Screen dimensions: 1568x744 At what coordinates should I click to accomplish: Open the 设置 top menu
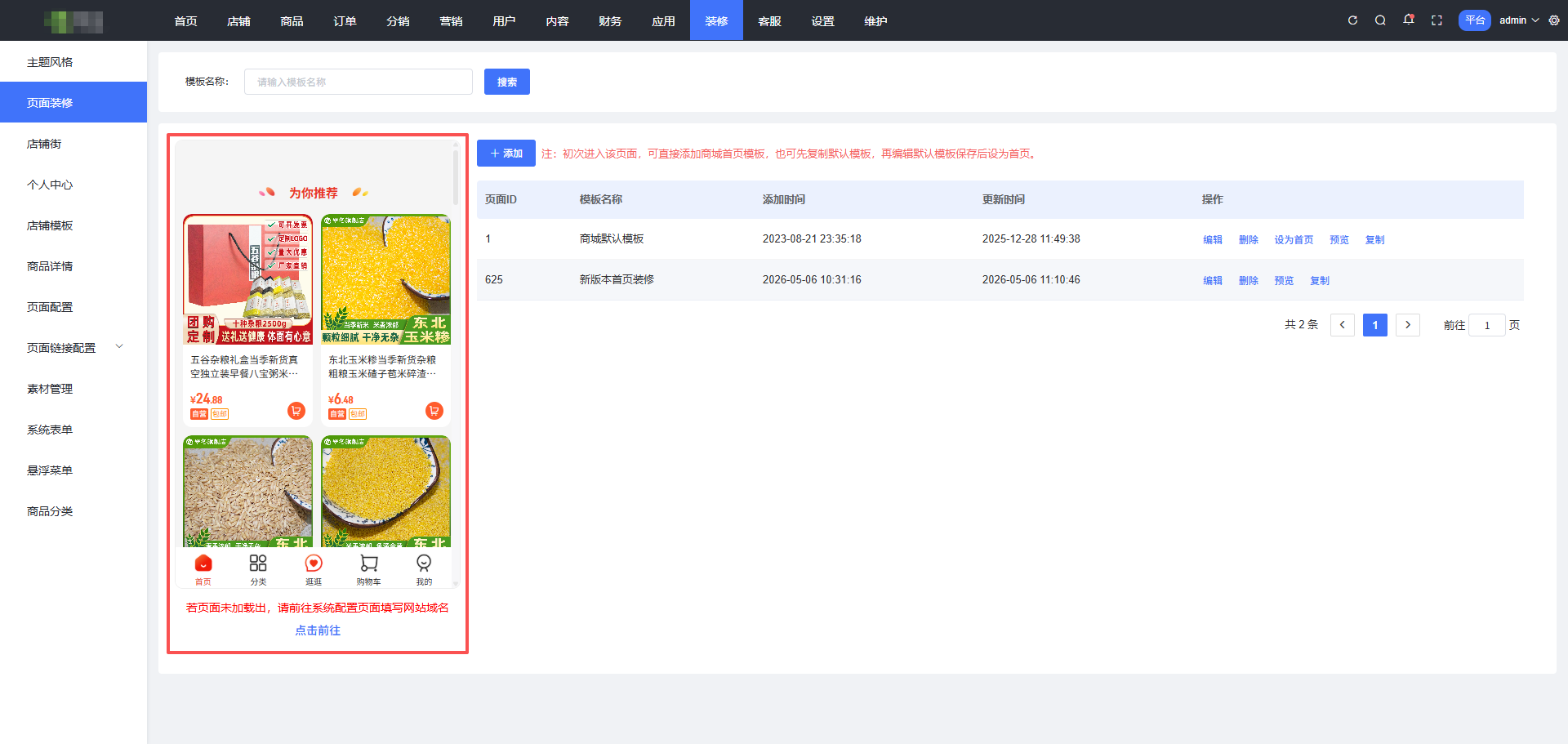tap(823, 20)
